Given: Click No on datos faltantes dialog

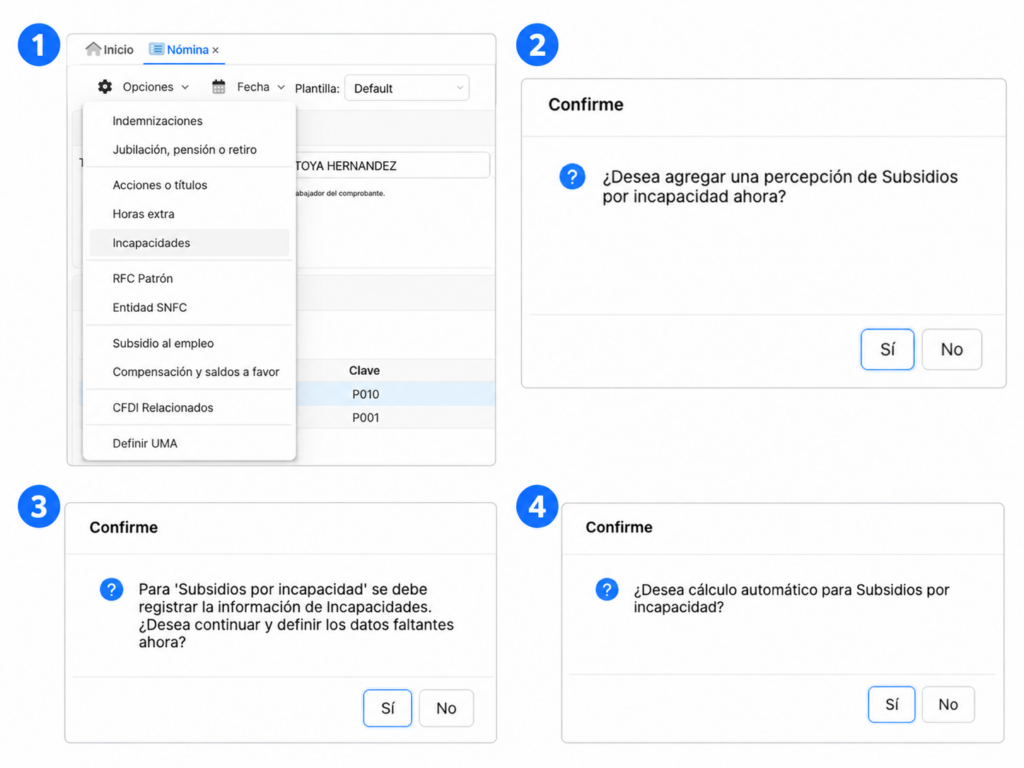Looking at the screenshot, I should pyautogui.click(x=446, y=708).
